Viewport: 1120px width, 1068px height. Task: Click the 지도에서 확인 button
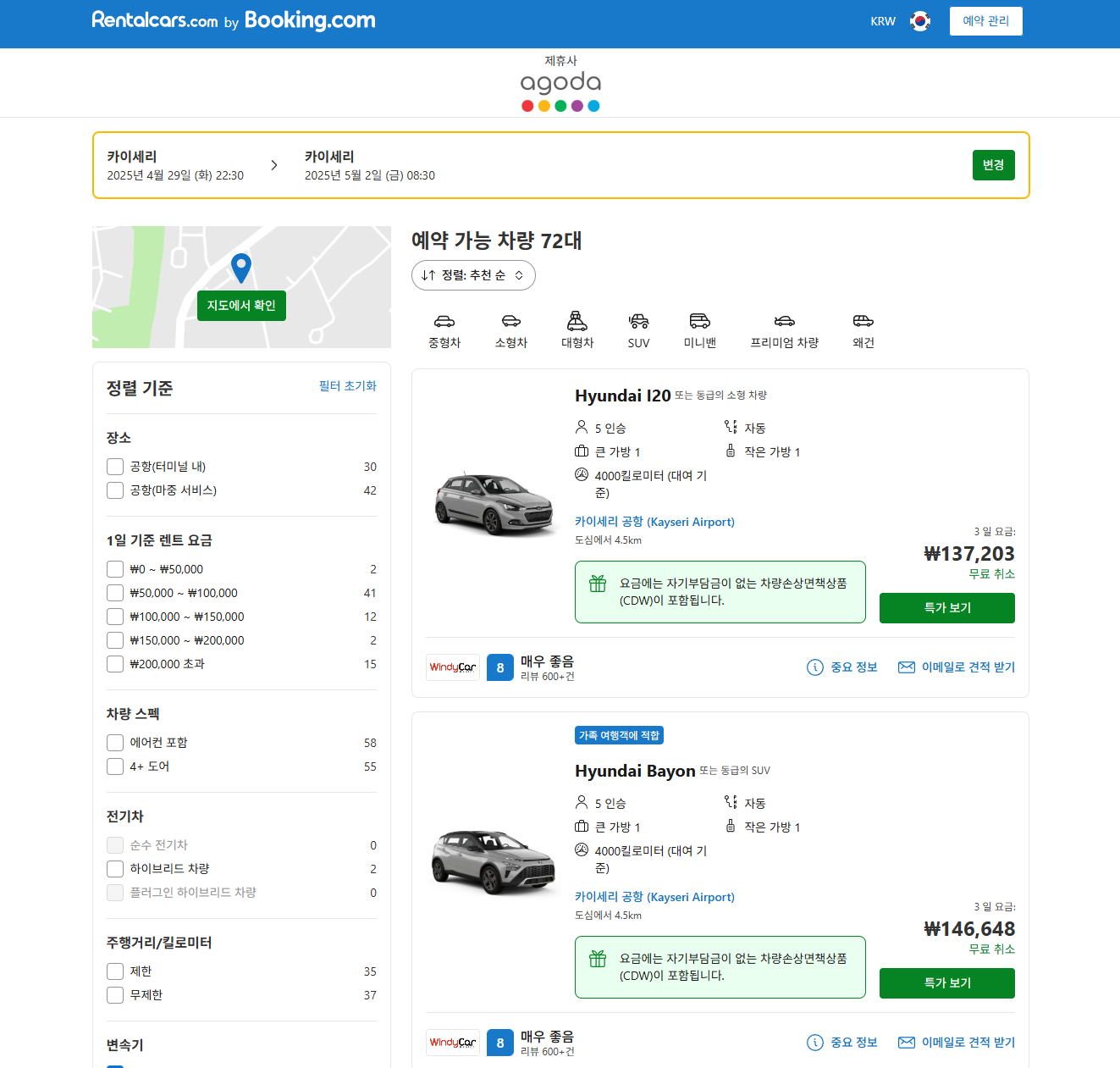click(x=241, y=306)
